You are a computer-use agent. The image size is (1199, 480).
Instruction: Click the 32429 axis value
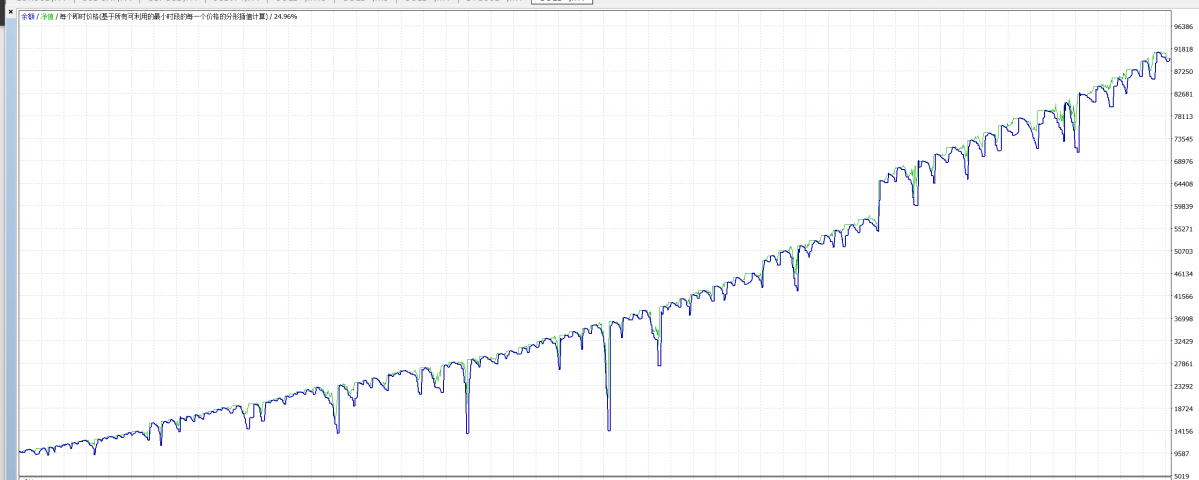pyautogui.click(x=1183, y=342)
